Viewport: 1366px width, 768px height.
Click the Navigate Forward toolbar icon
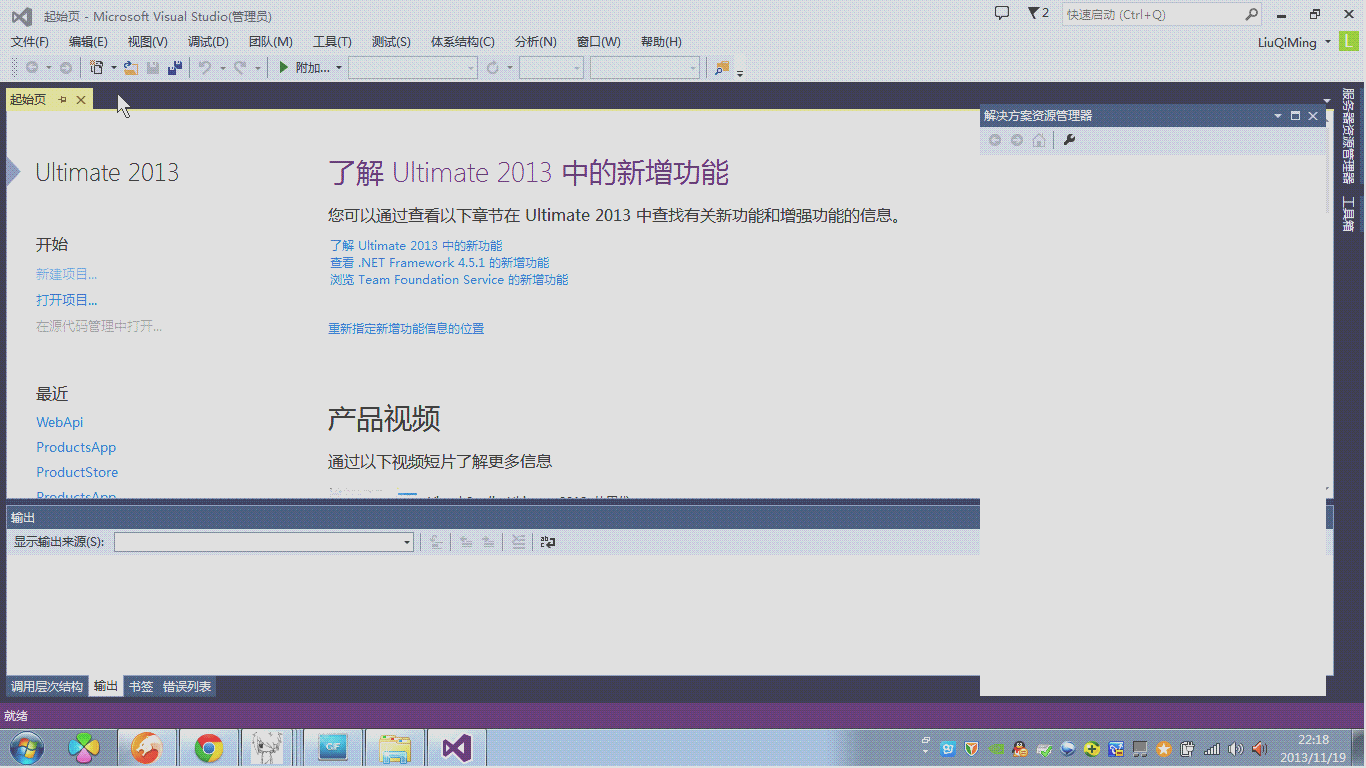coord(65,68)
